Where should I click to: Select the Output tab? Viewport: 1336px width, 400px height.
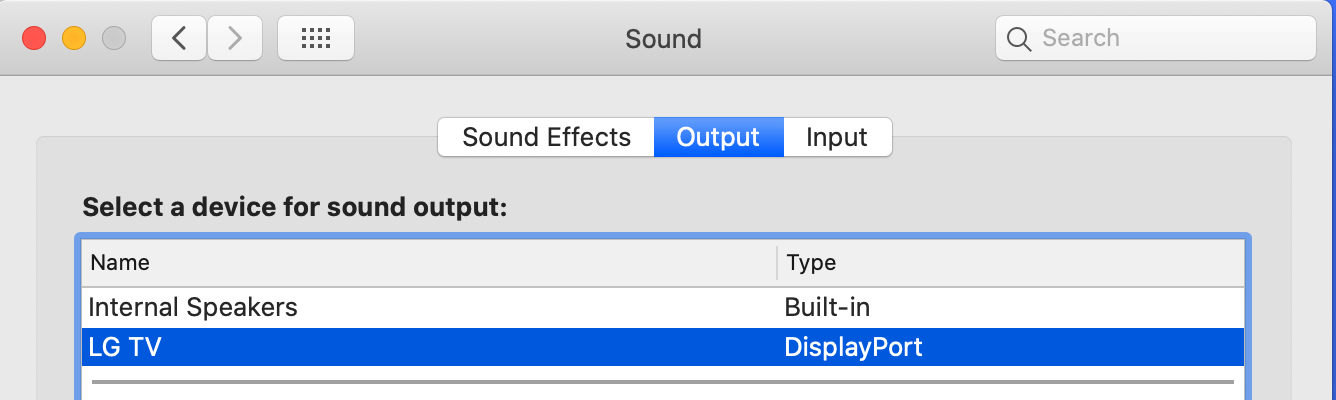[x=718, y=137]
